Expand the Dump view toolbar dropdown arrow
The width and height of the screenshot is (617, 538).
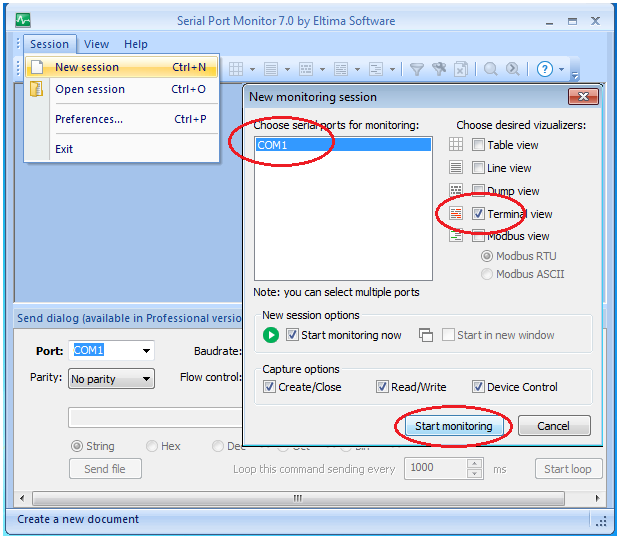[x=323, y=70]
